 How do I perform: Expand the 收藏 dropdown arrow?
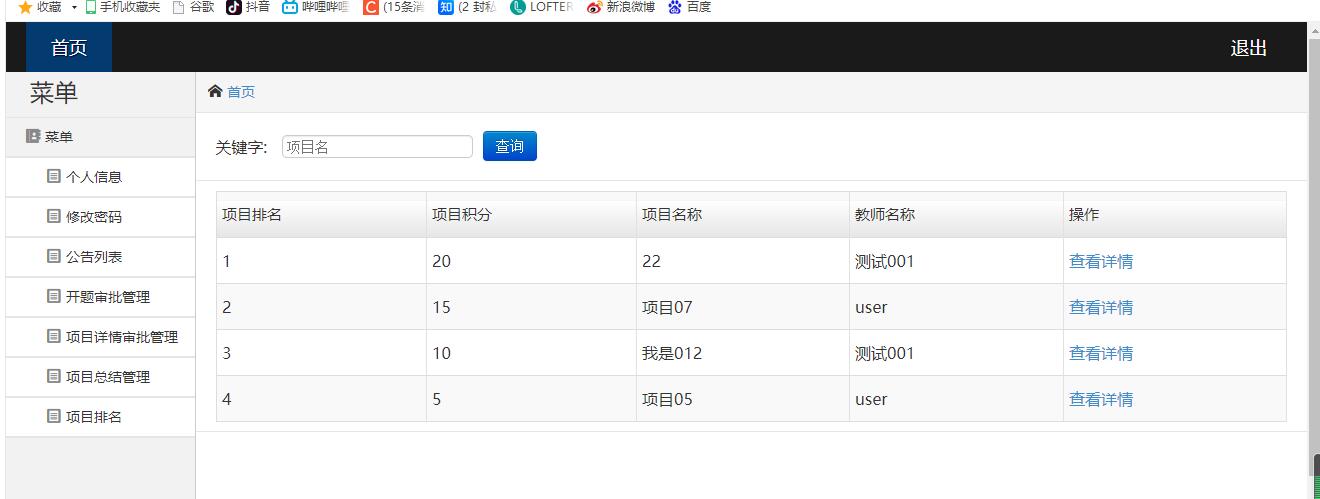[x=74, y=7]
